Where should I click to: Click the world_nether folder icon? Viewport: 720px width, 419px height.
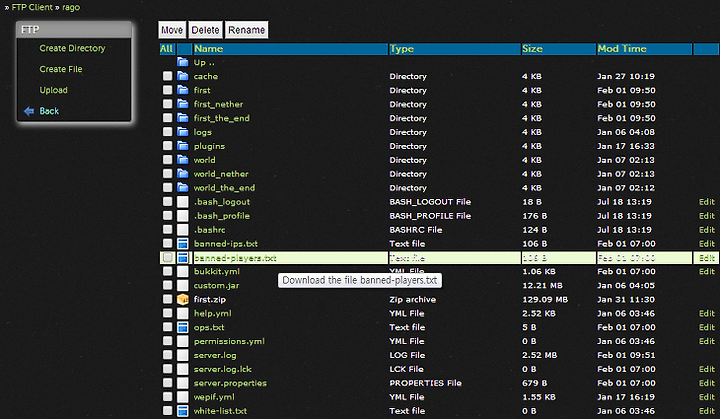(183, 174)
